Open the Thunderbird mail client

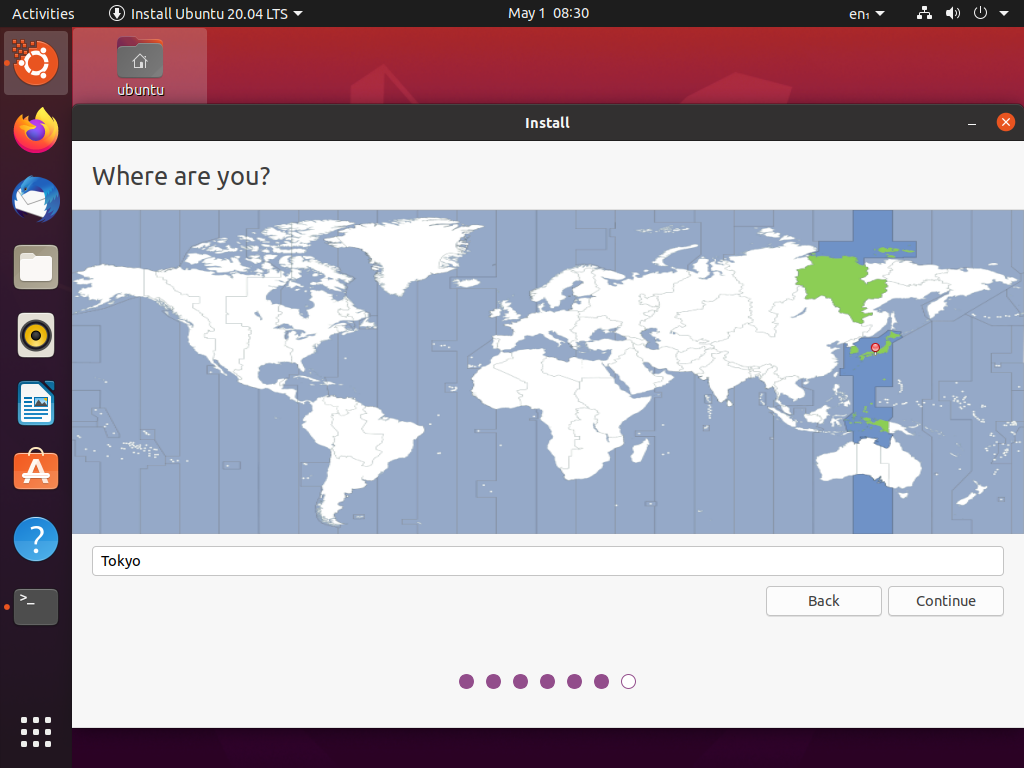coord(36,199)
